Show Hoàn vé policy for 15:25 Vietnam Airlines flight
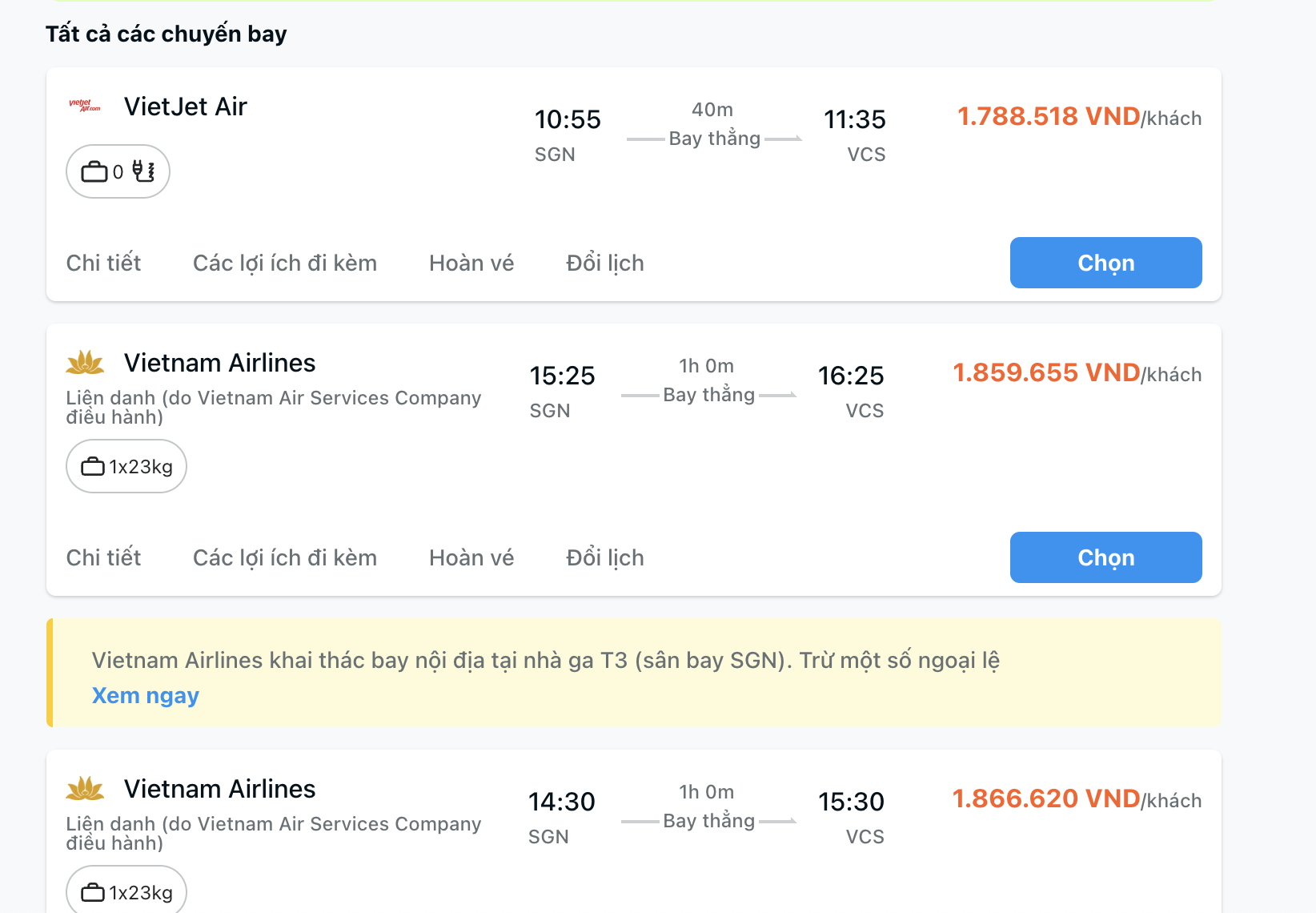 [x=471, y=557]
